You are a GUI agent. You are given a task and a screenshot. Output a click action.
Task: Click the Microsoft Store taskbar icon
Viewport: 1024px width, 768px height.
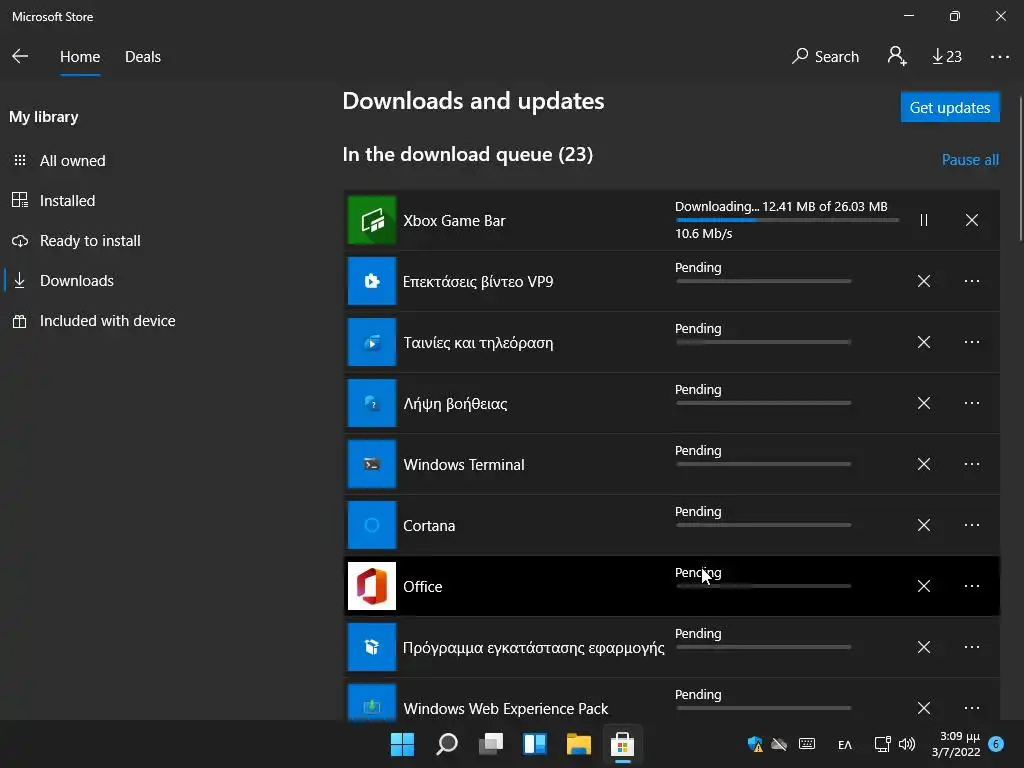pos(622,744)
